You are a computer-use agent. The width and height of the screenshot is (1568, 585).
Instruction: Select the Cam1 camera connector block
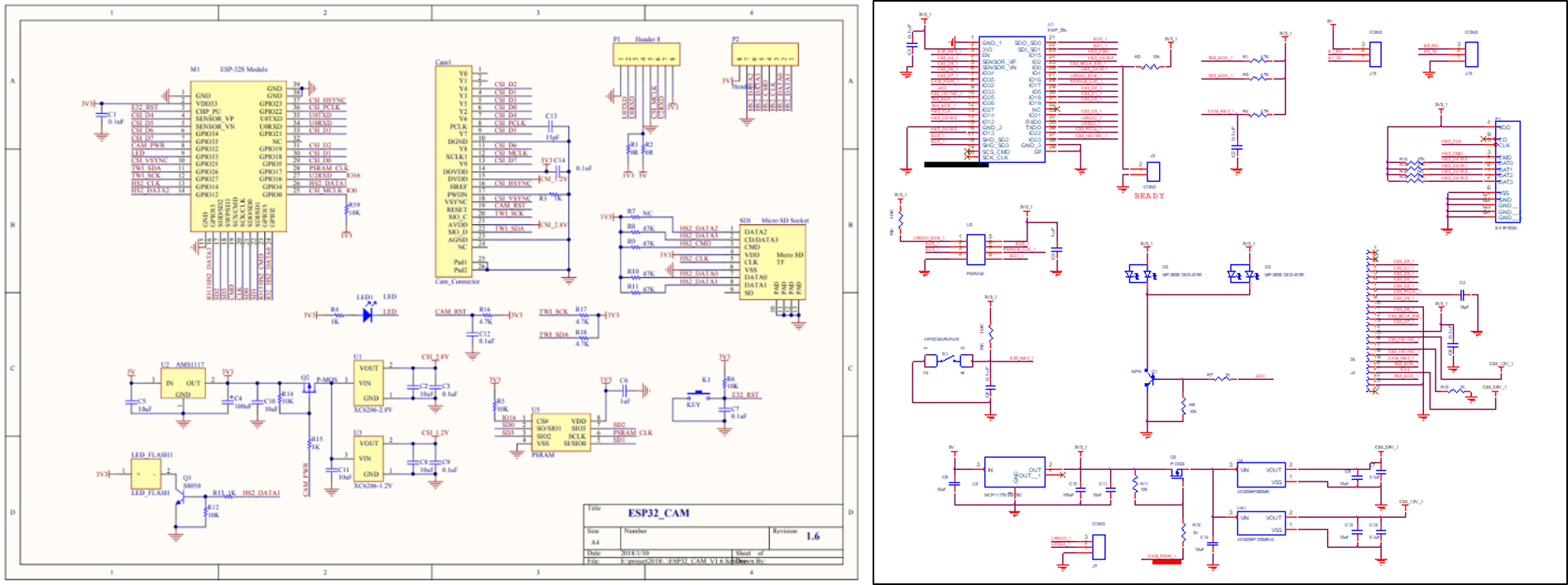coord(454,171)
